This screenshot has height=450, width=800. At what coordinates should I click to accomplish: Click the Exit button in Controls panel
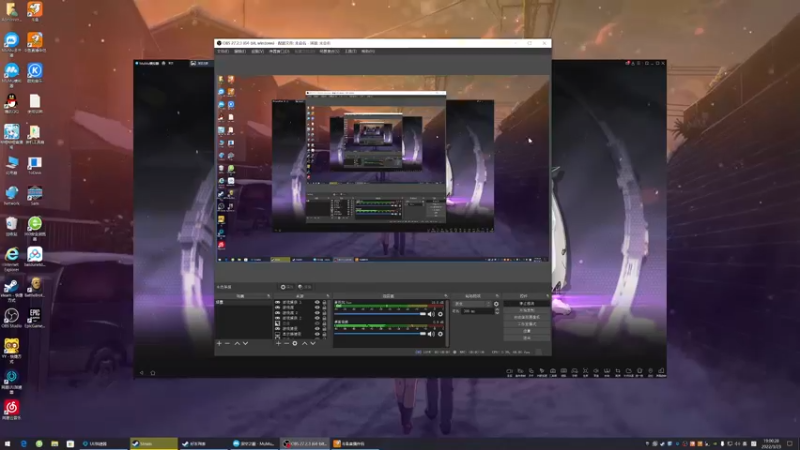coord(527,338)
